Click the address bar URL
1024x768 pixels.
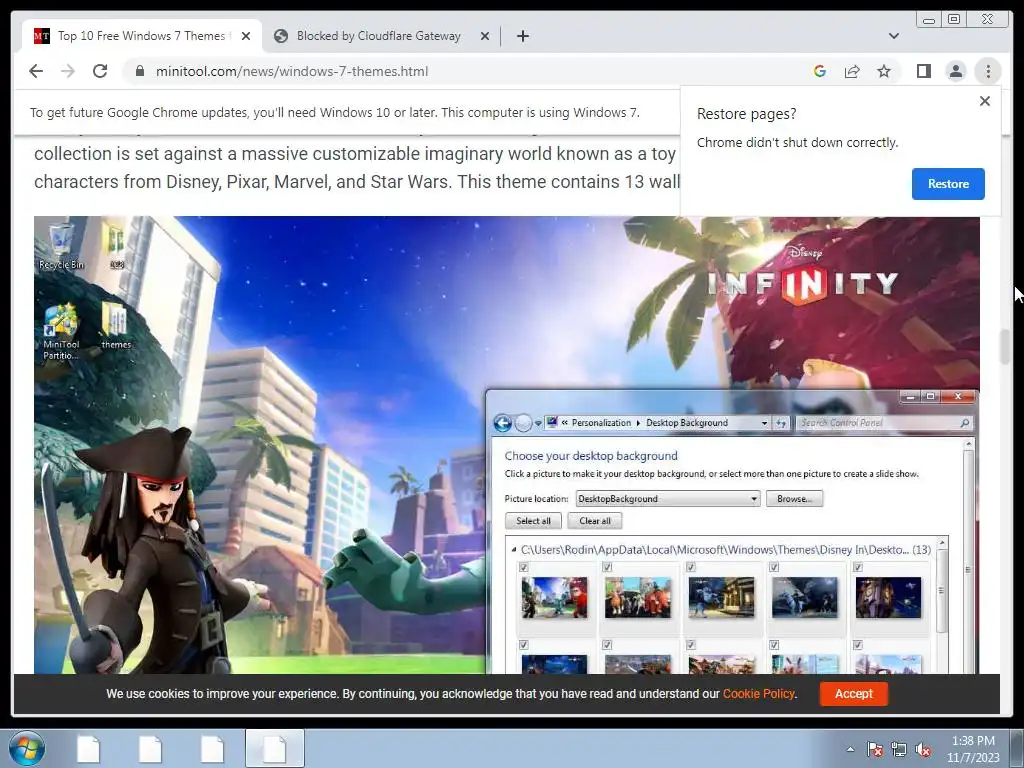[292, 71]
